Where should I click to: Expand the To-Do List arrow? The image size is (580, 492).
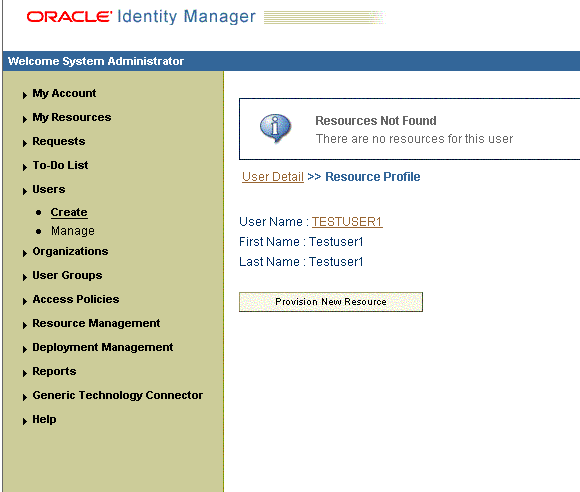click(x=24, y=167)
